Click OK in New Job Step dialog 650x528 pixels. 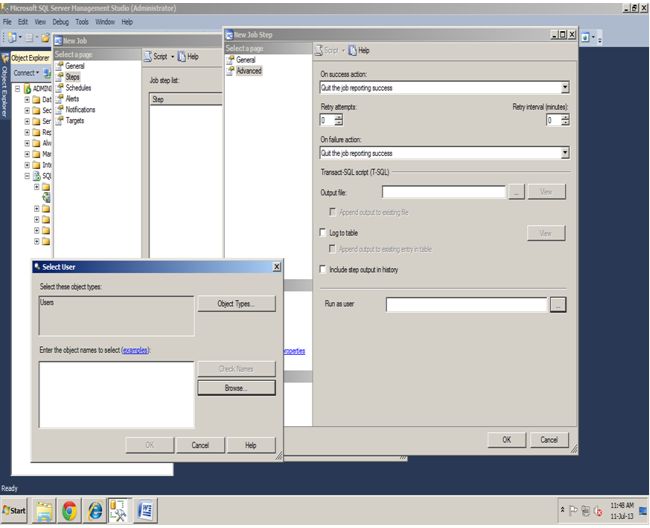point(507,440)
